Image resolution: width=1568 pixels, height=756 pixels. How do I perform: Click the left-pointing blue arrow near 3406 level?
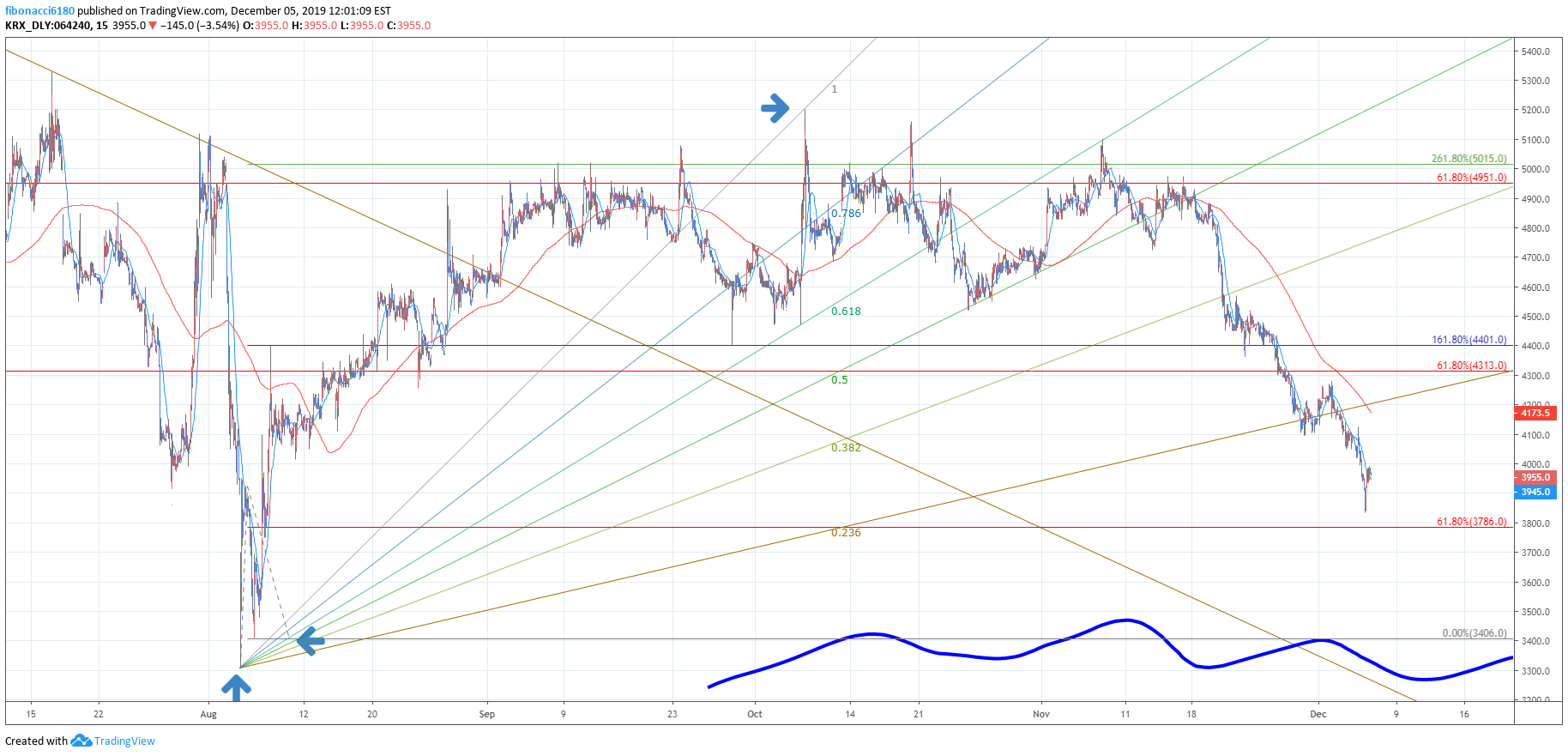(310, 640)
